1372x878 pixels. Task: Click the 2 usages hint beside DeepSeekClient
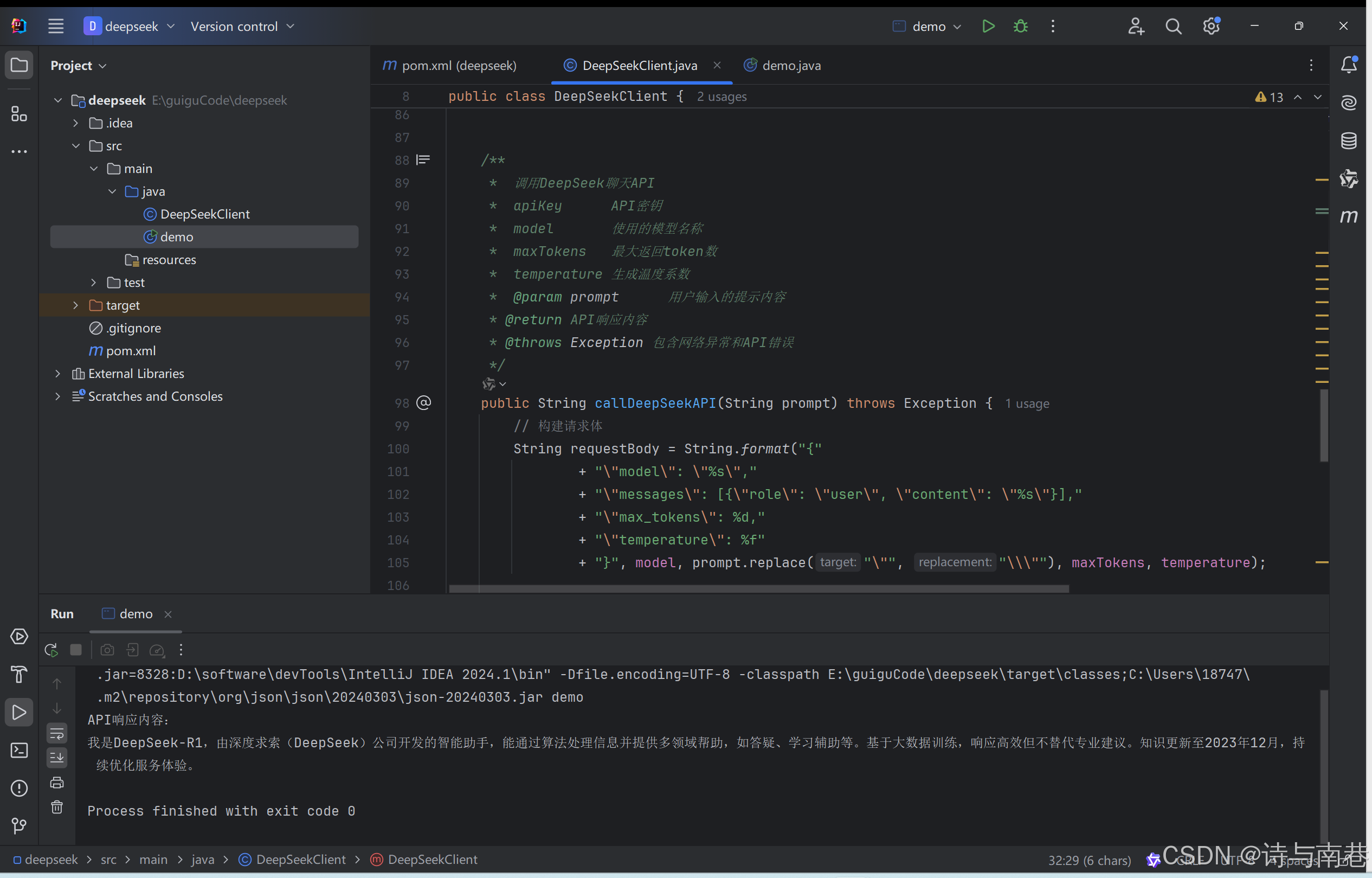722,97
